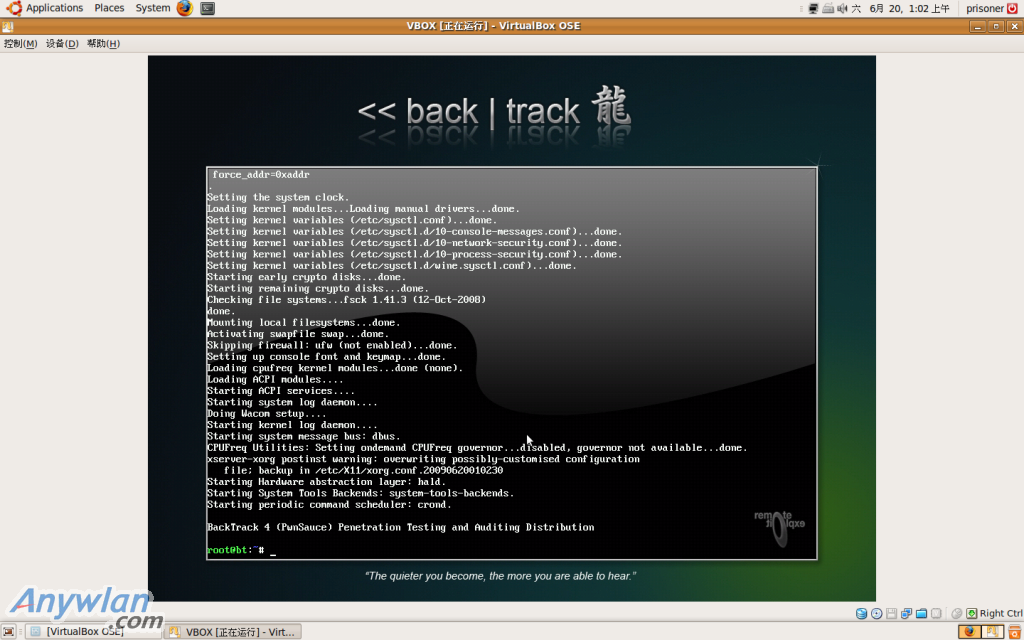Open the Applications menu in top panel

[54, 8]
